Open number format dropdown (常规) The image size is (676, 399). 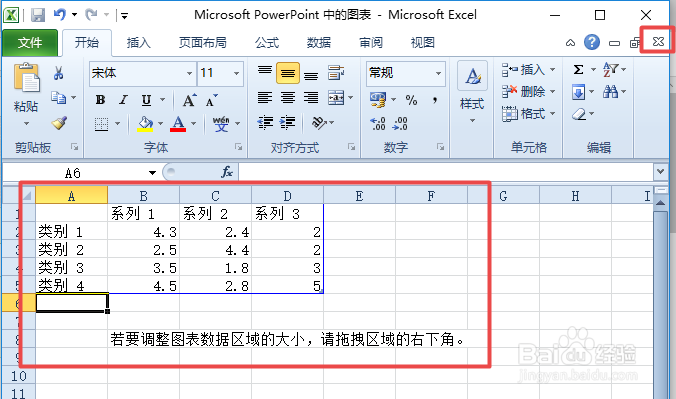click(x=438, y=73)
